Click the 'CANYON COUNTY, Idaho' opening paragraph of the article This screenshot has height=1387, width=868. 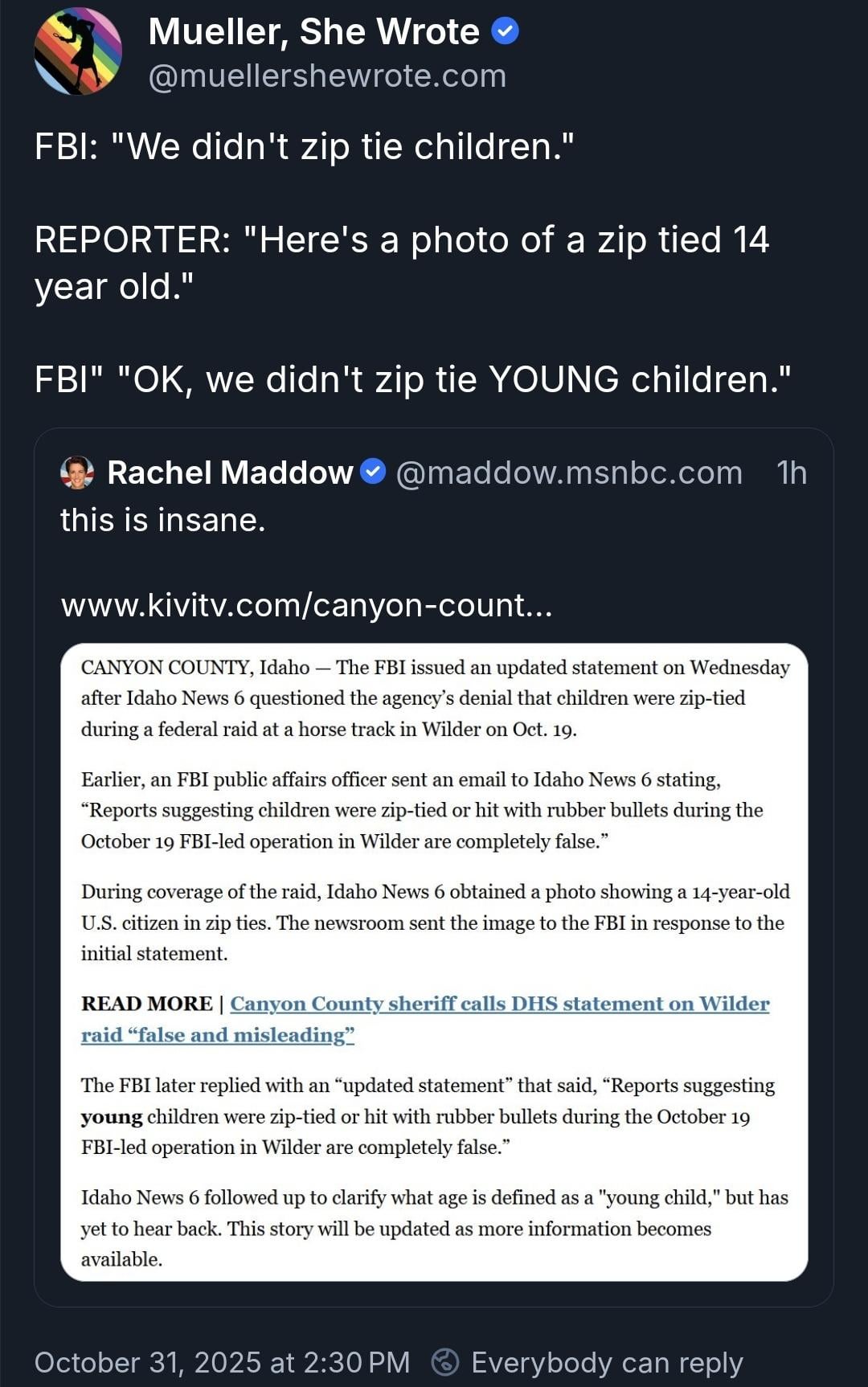[434, 698]
